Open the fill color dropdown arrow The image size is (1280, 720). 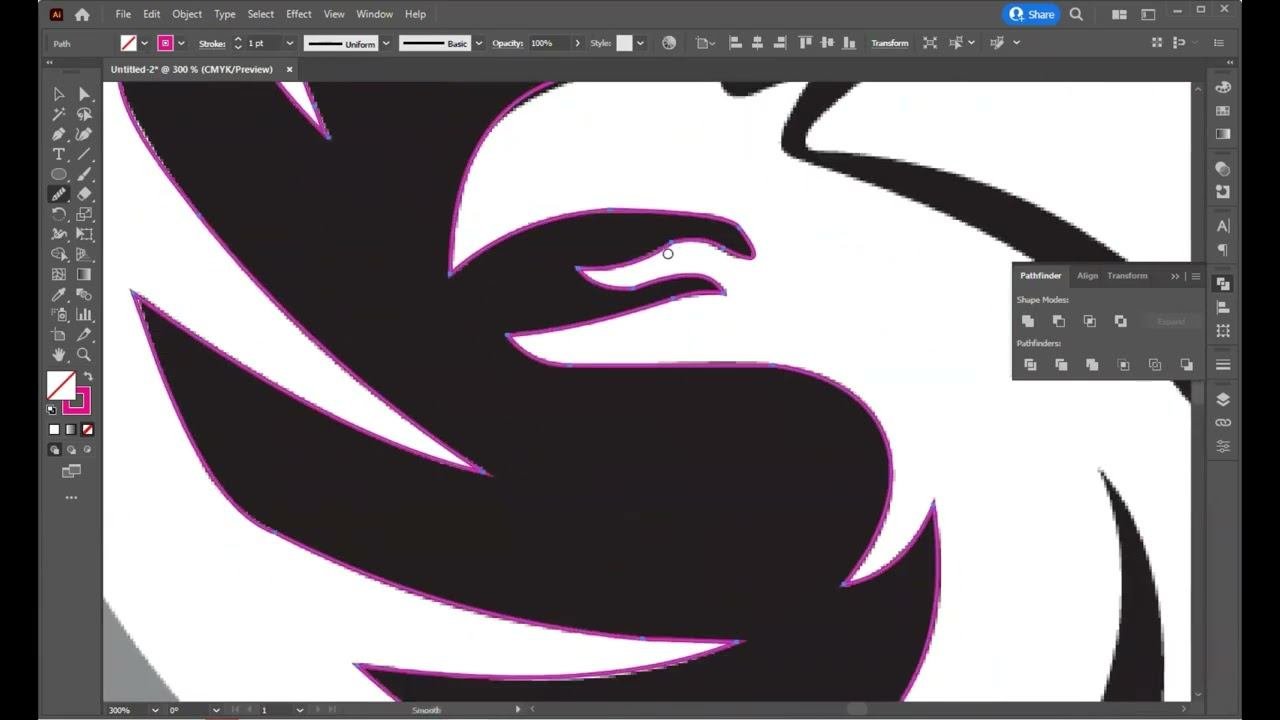[x=145, y=44]
